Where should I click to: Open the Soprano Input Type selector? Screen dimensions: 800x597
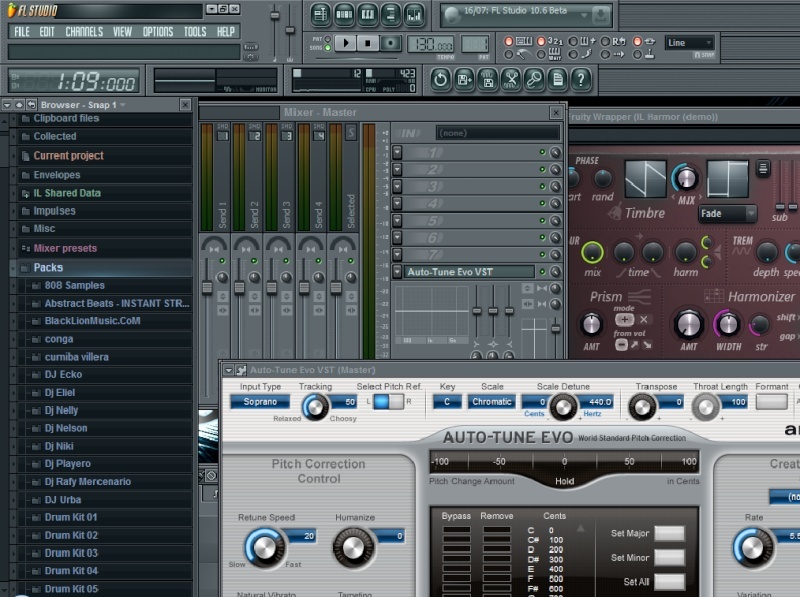(x=260, y=402)
